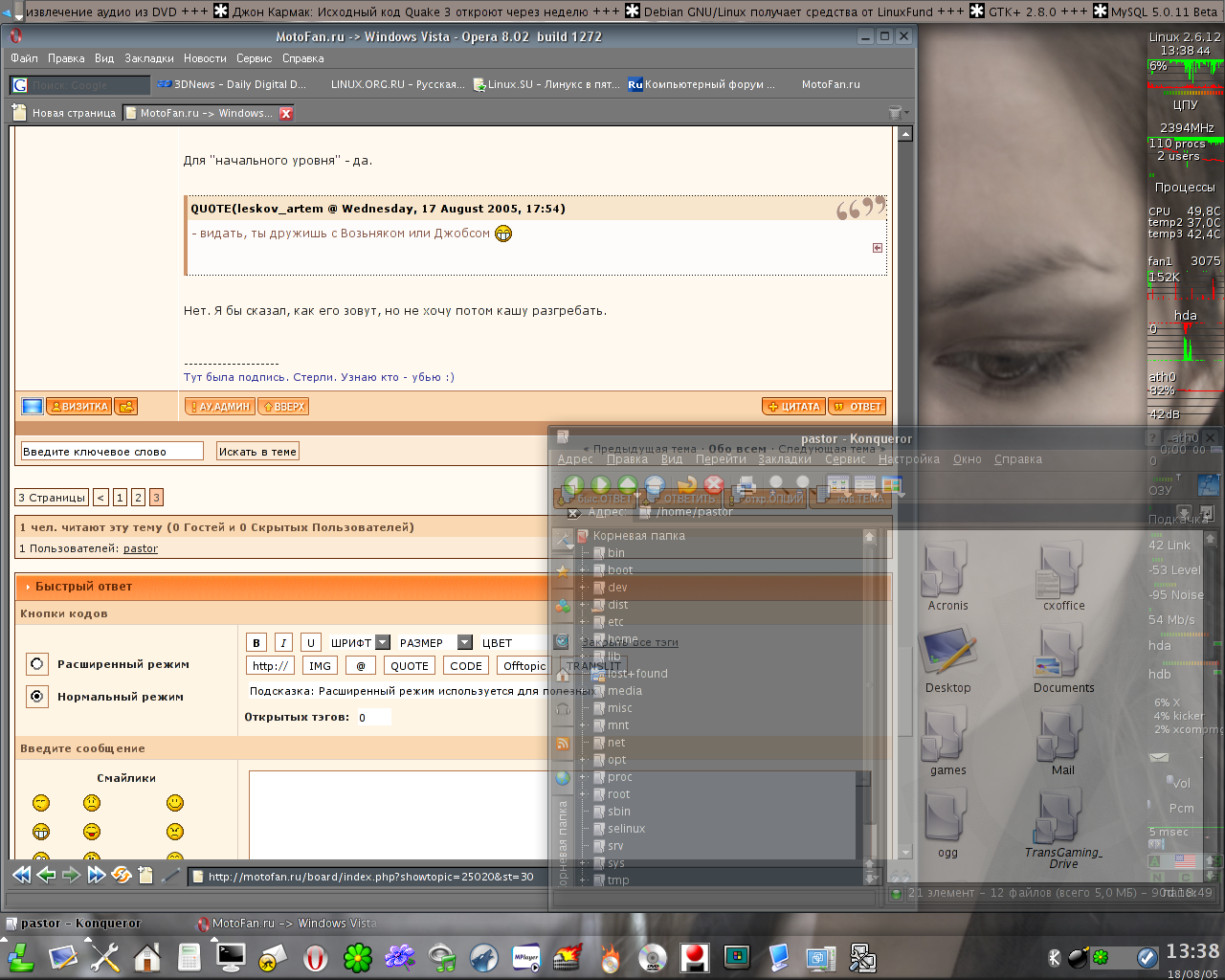Click Opera's wand icon

(170, 875)
